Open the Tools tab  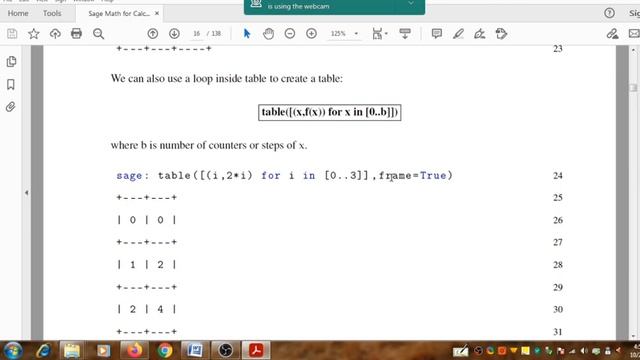[x=52, y=13]
